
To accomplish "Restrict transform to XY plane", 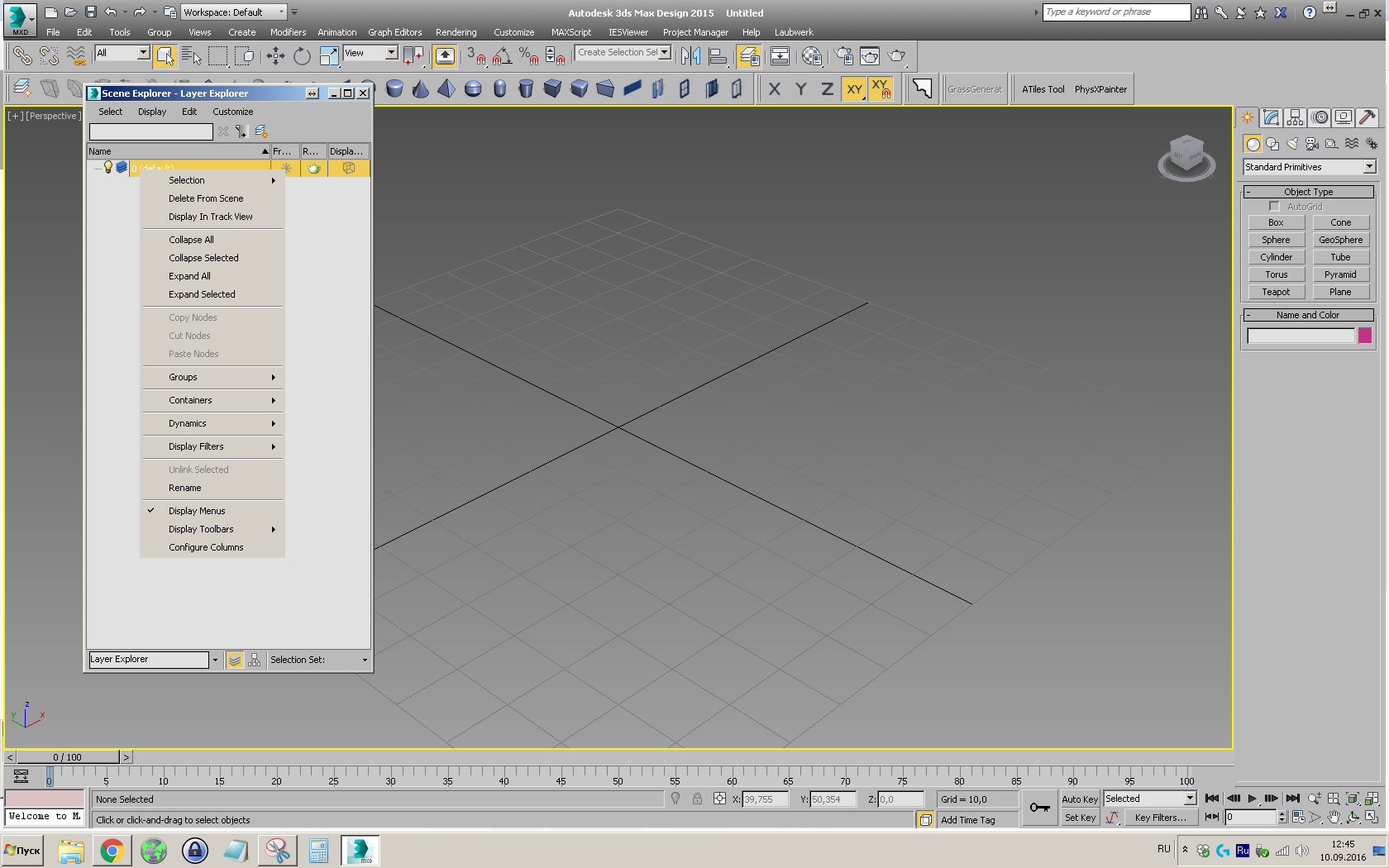I will tap(854, 89).
